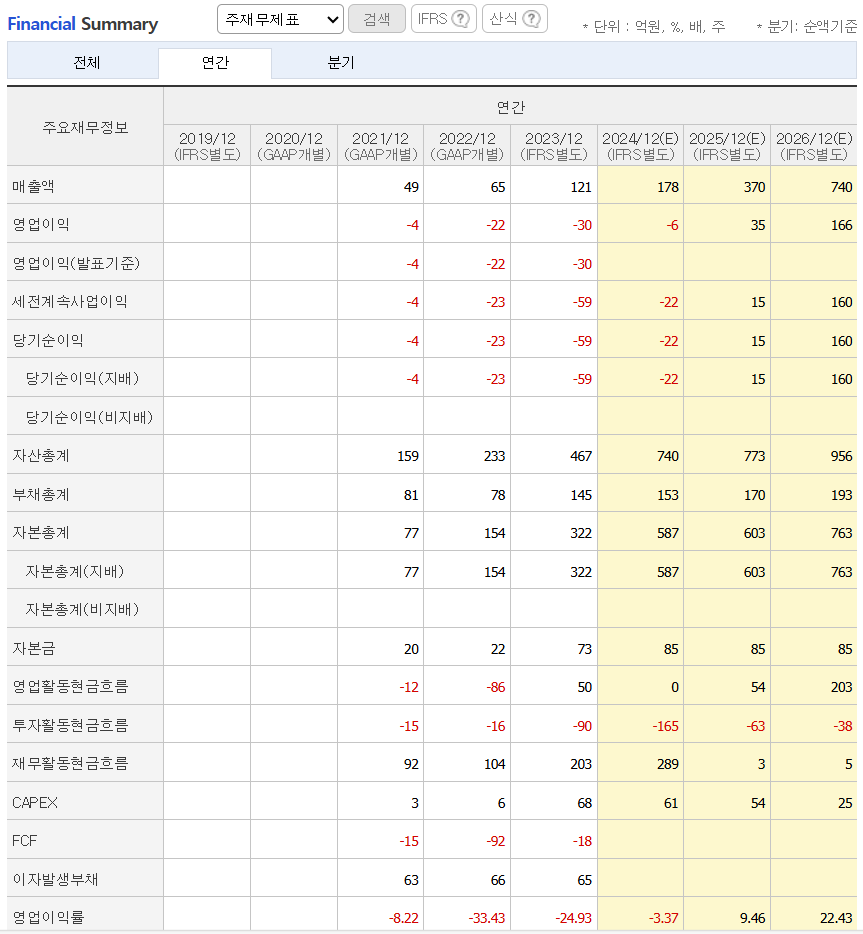
Task: Click the FCF row label
Action: 24,840
